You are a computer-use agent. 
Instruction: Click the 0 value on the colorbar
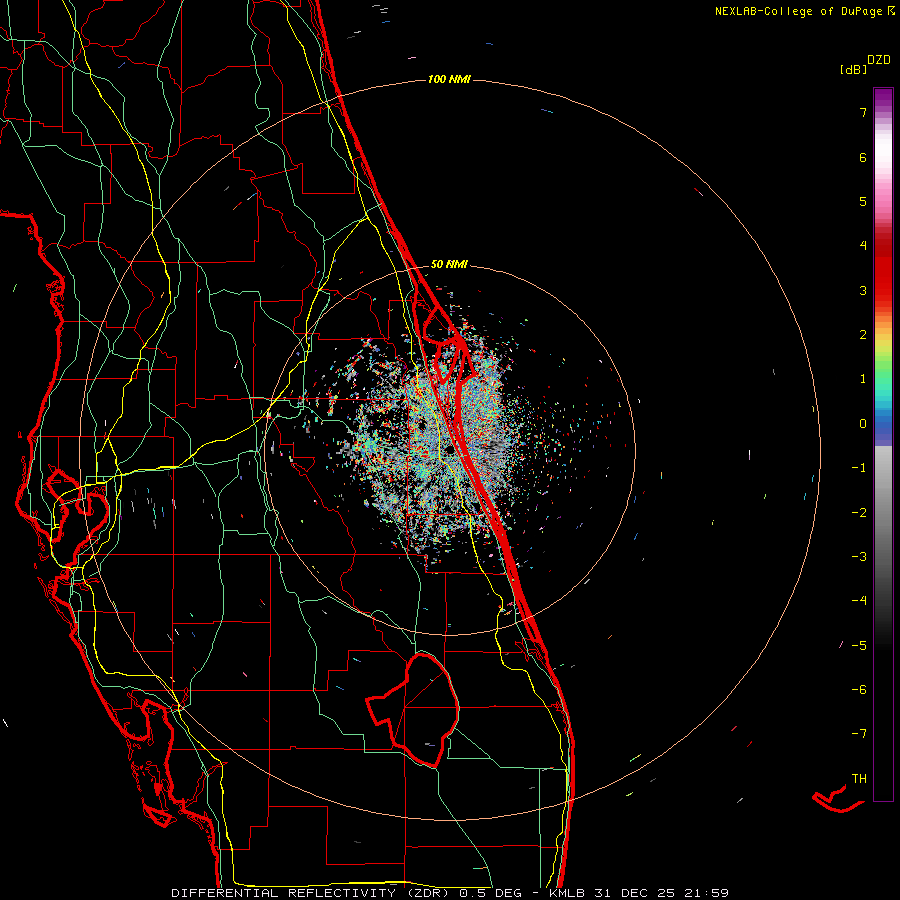(863, 424)
